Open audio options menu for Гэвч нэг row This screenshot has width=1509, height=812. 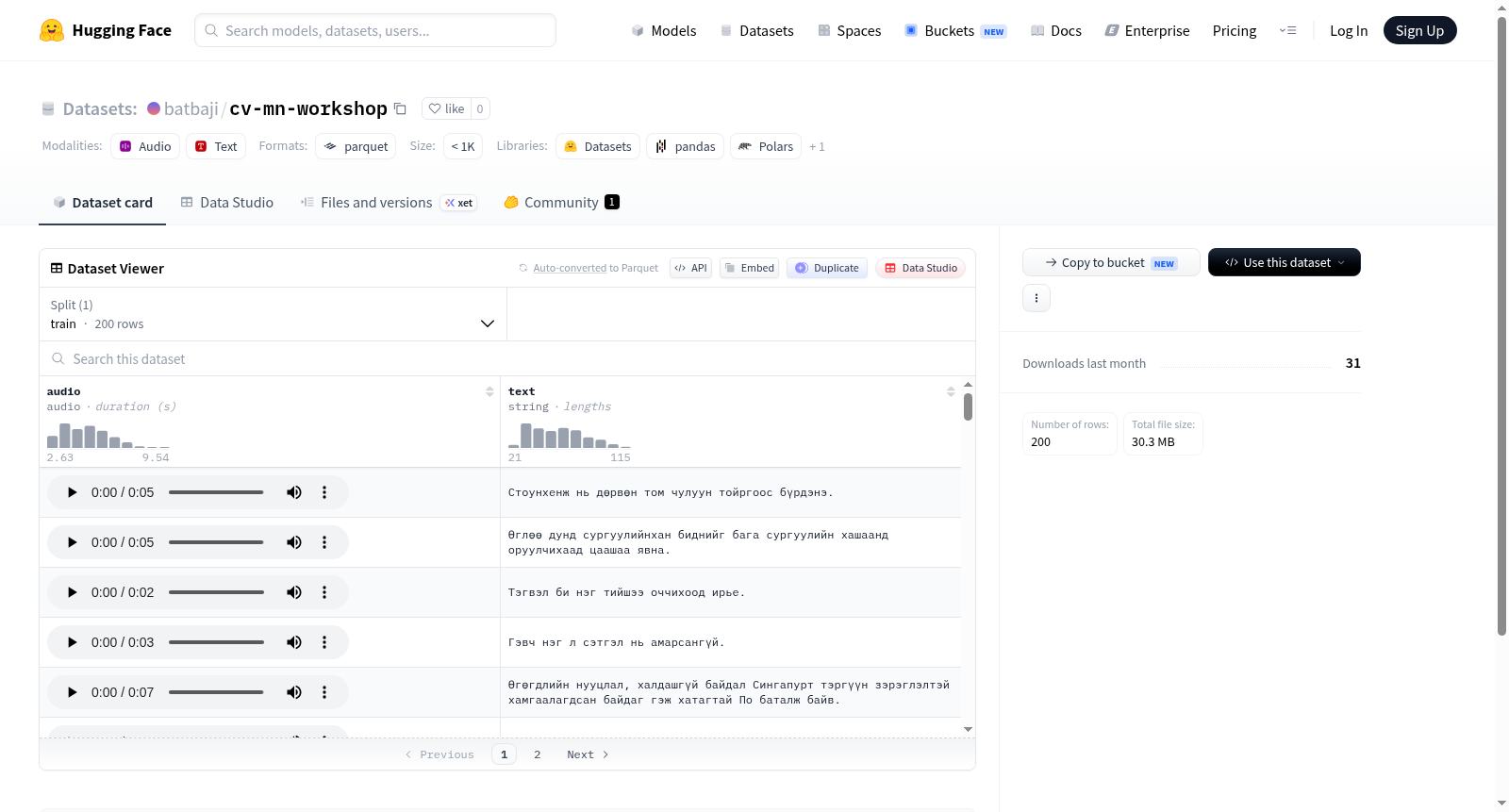324,642
